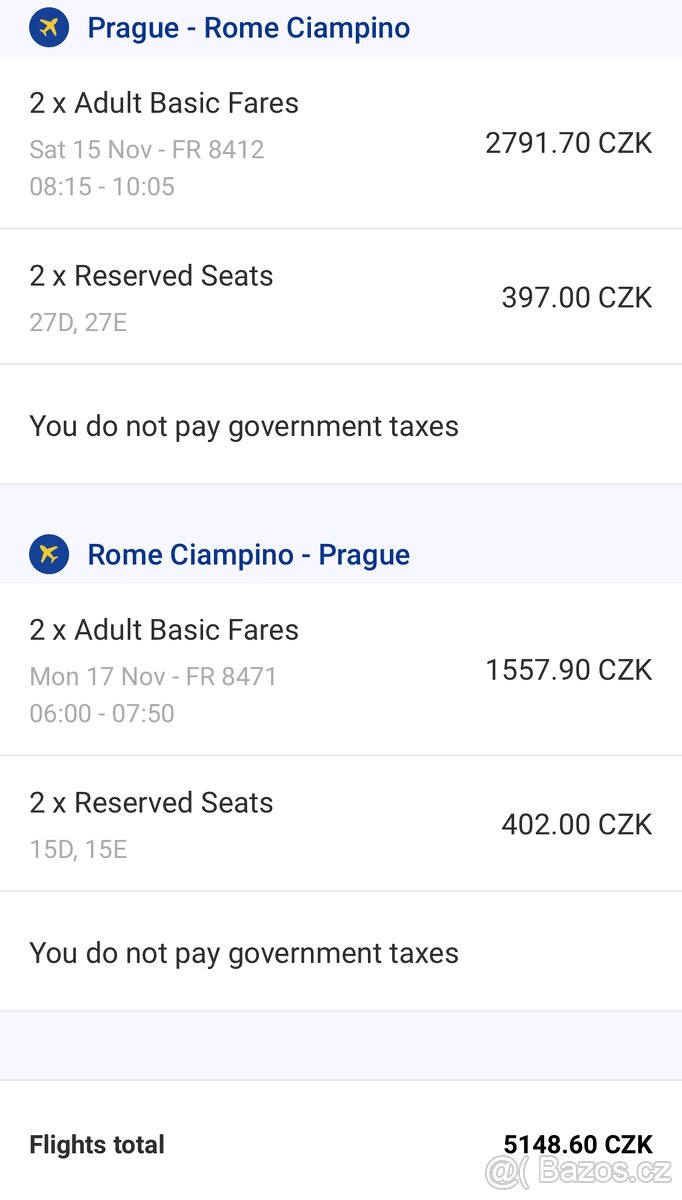Click the 2791.70 CZK fare price
The image size is (682, 1200).
pos(568,143)
